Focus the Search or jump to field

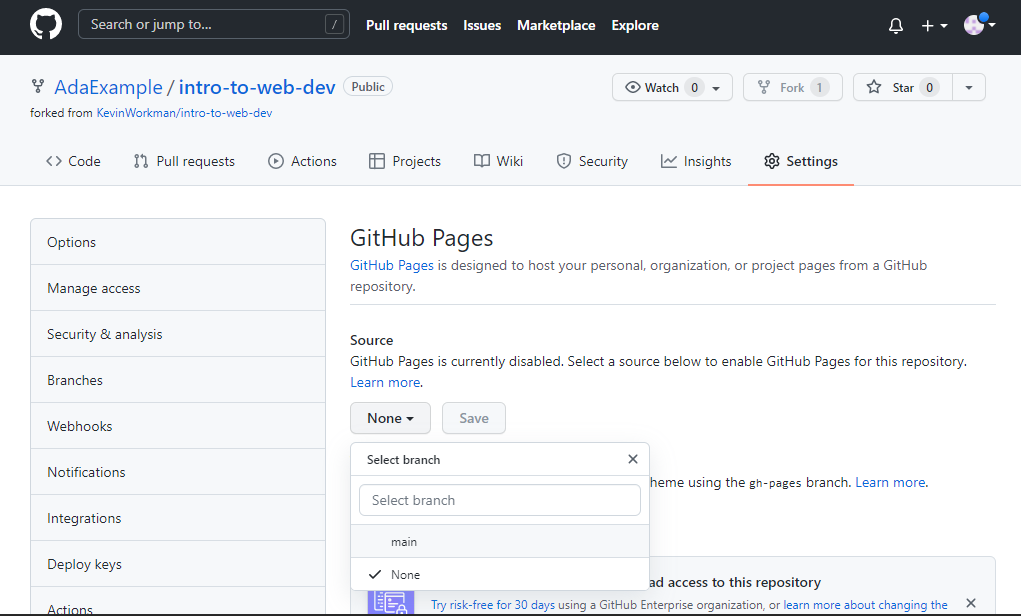(x=214, y=25)
